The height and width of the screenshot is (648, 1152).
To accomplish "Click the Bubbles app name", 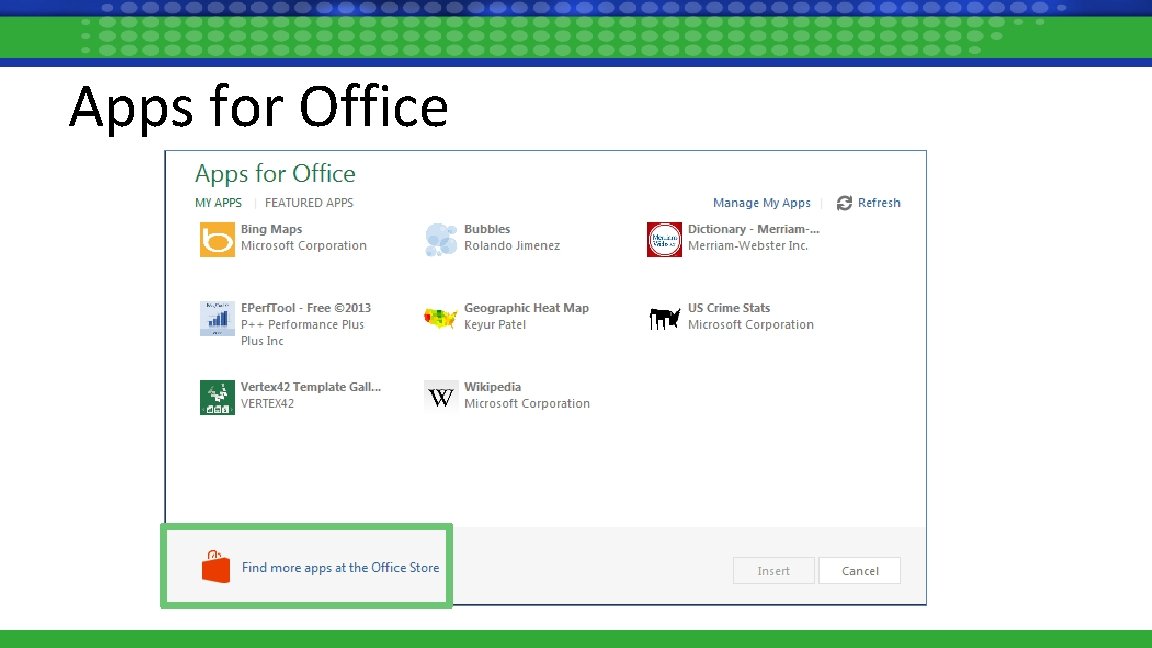I will click(487, 229).
